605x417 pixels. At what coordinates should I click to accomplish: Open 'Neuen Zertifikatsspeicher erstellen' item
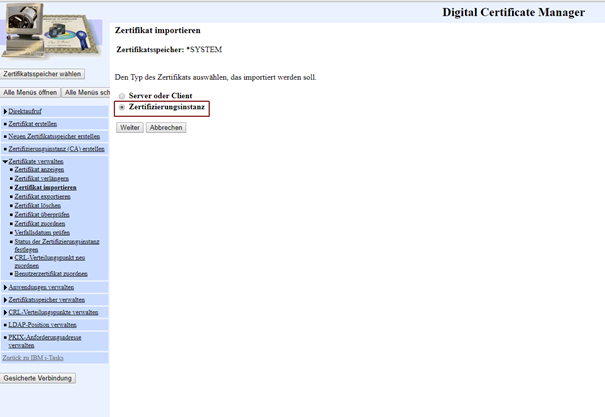point(54,136)
